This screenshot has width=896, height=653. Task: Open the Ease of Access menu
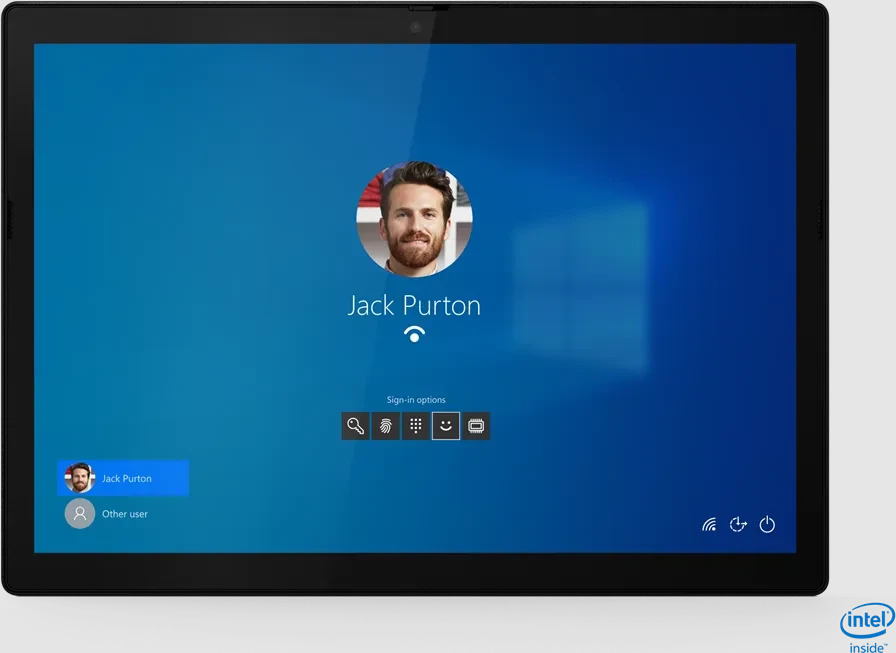pos(738,525)
